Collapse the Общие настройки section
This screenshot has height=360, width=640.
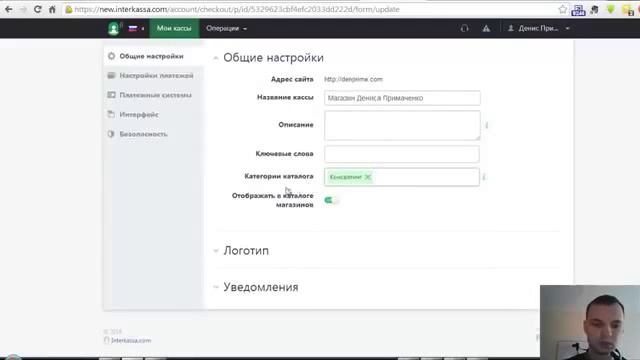click(x=216, y=58)
